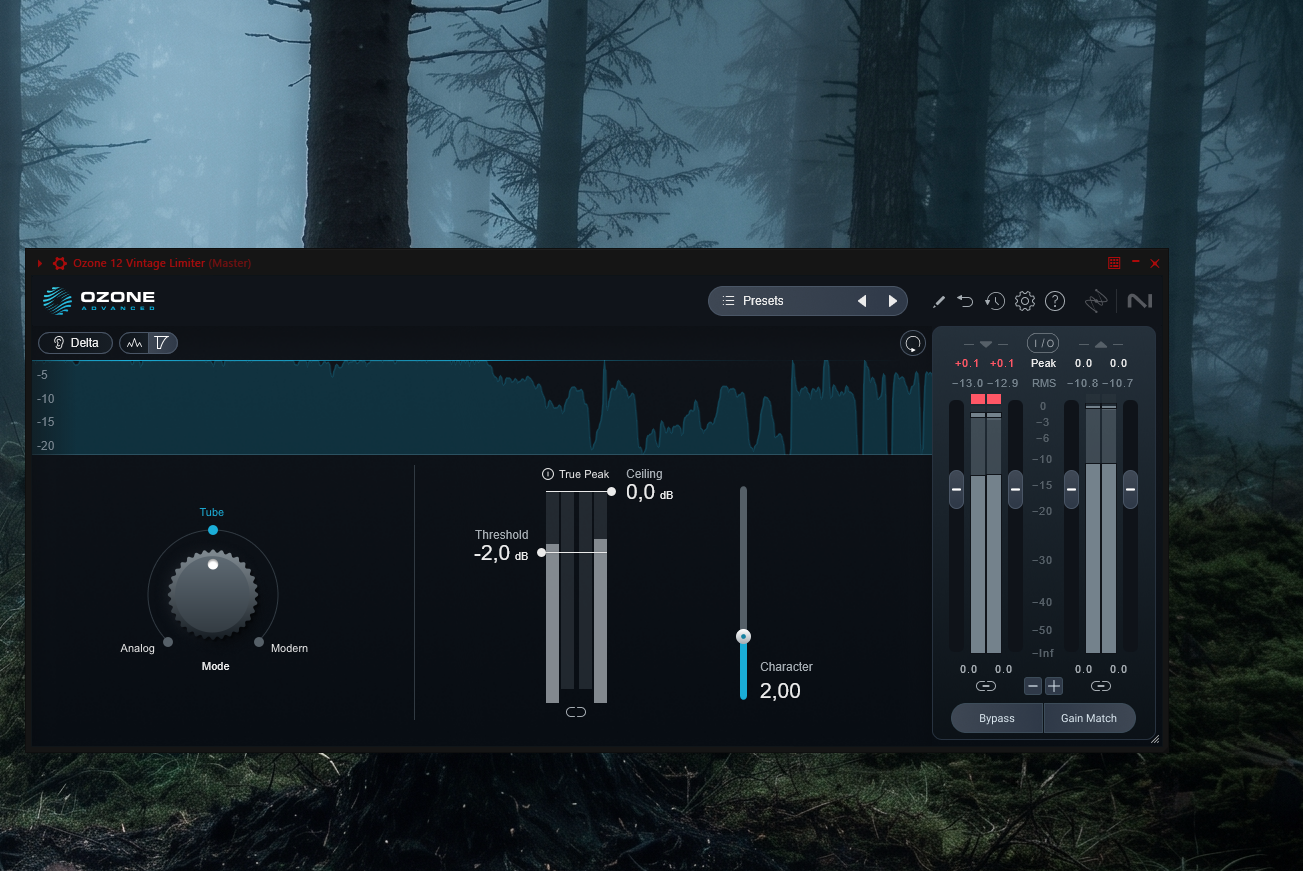
Task: Click the right input gain slider handle
Action: coord(1015,490)
